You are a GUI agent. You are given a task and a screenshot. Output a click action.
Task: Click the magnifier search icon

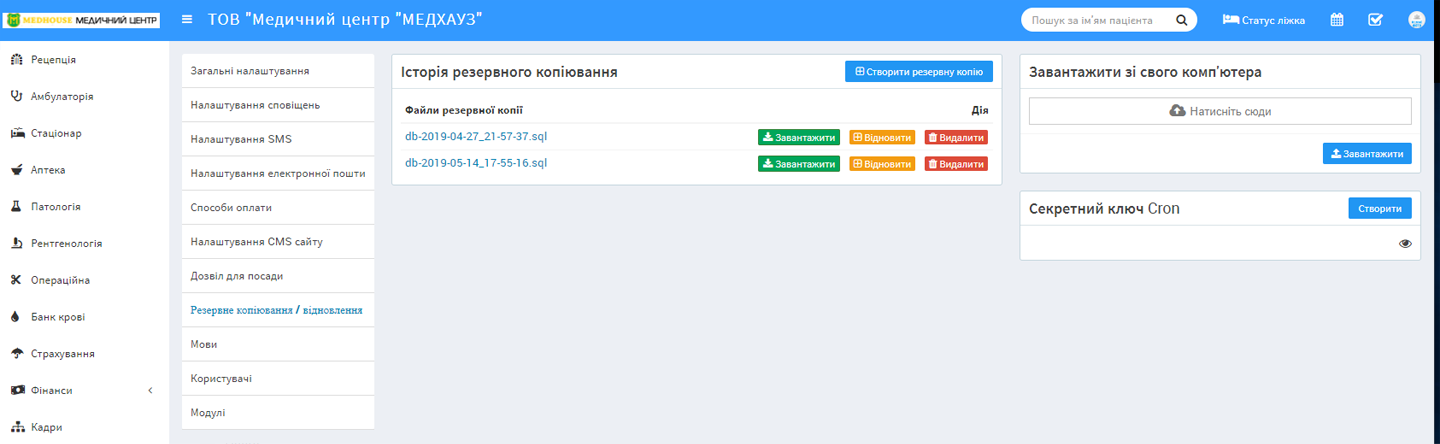pos(1181,20)
